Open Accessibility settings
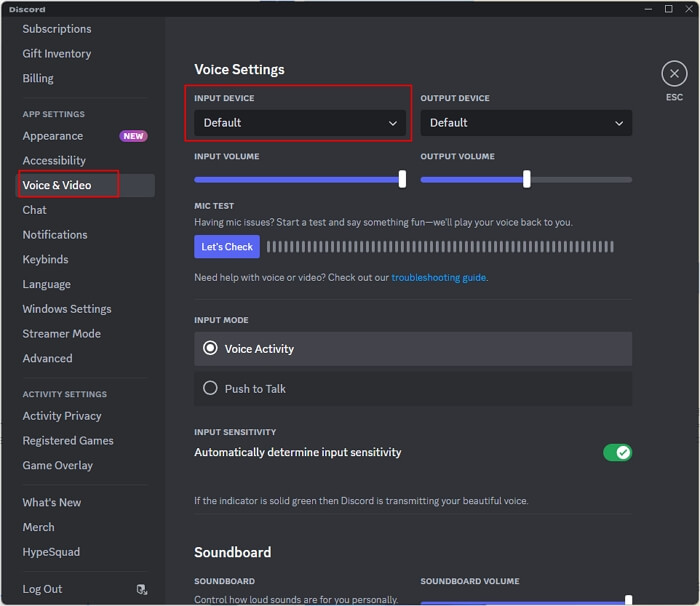 pyautogui.click(x=54, y=160)
